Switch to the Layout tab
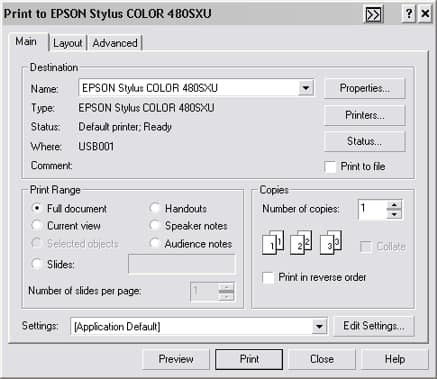 (68, 43)
